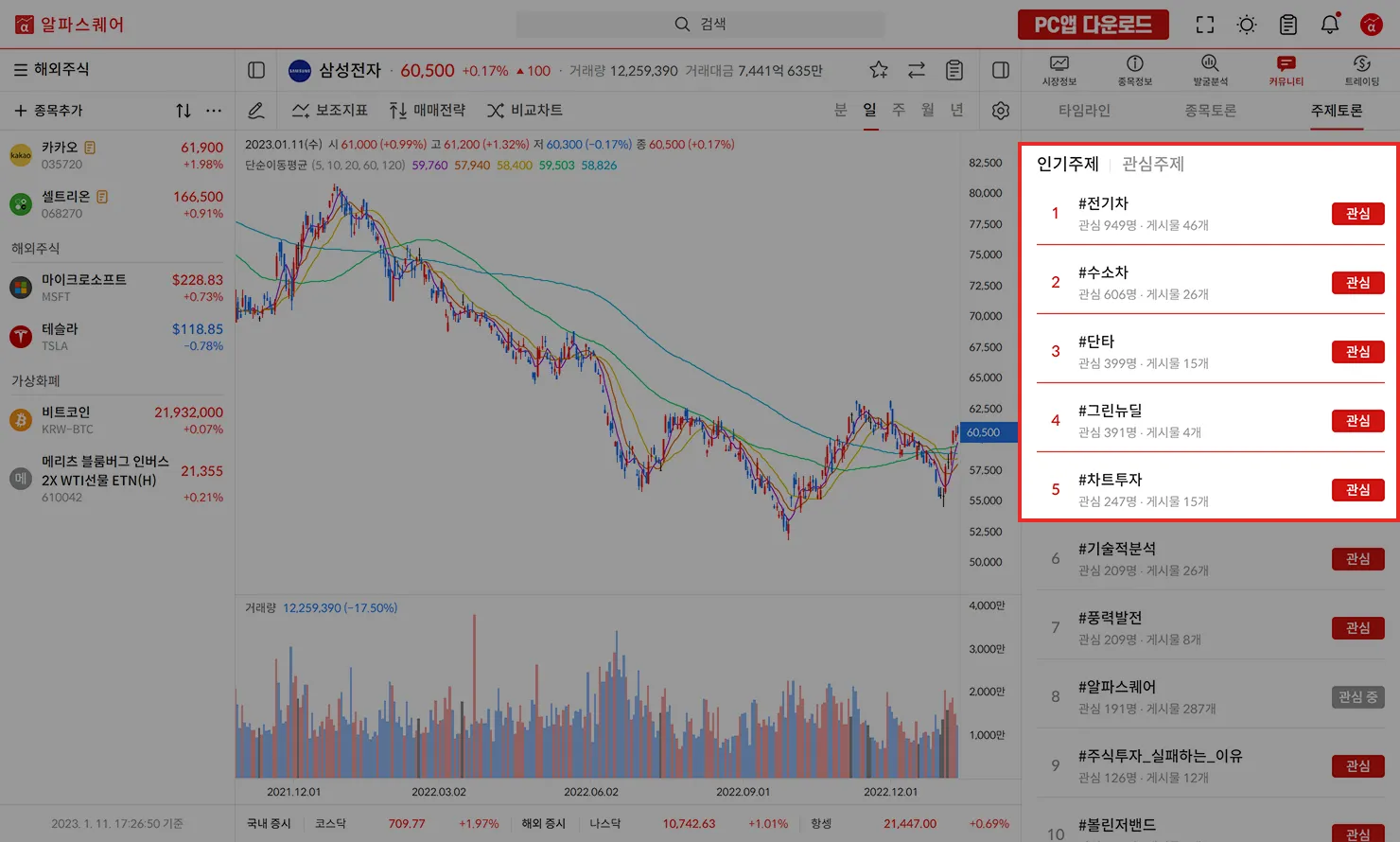Screen dimensions: 1400x842
Task: Open 보조지표 indicators menu
Action: 329,111
